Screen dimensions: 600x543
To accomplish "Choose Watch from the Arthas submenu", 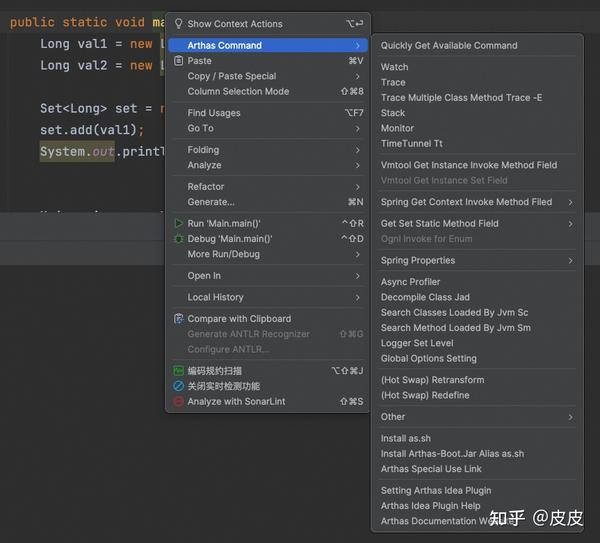I will (394, 67).
